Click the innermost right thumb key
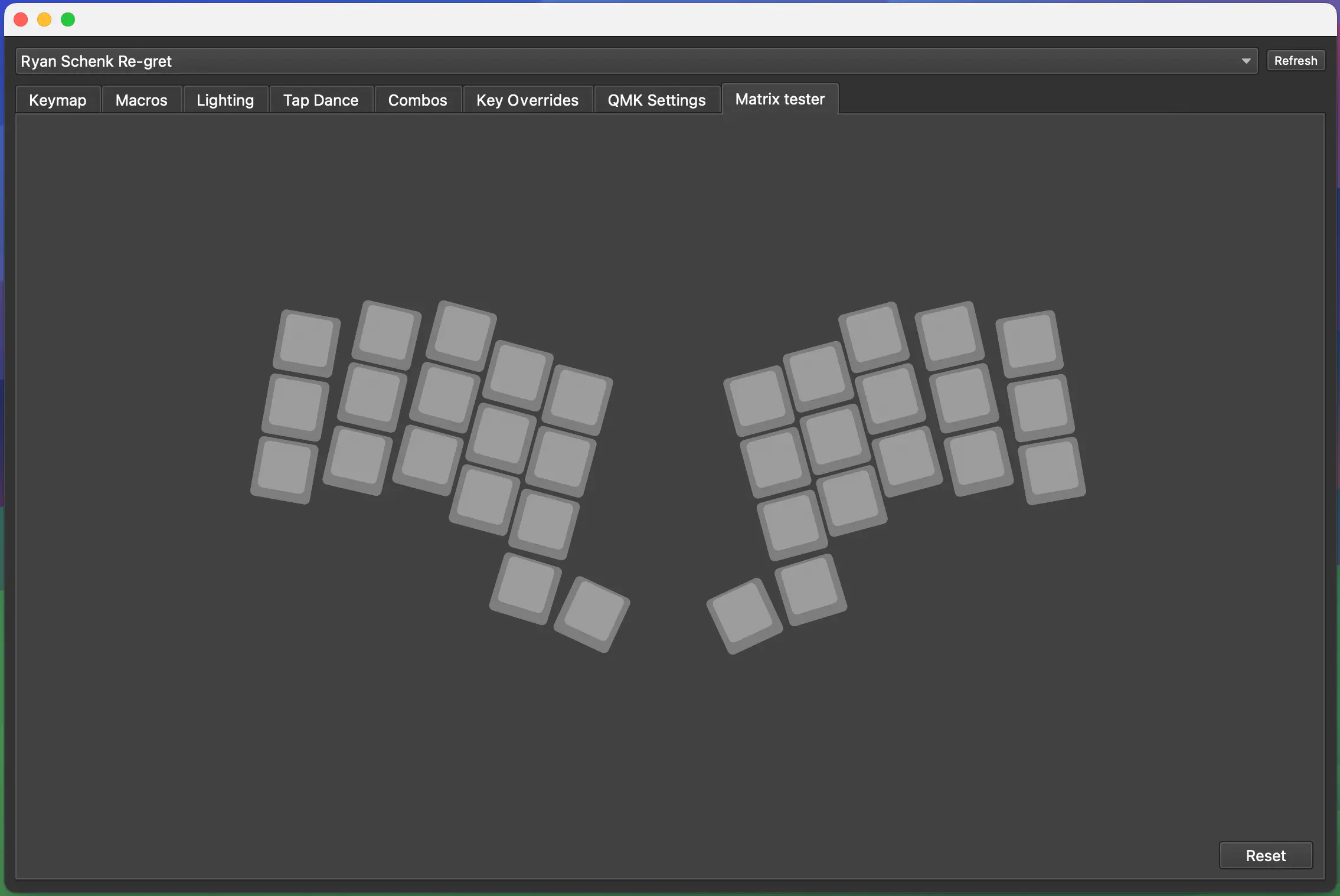Image resolution: width=1340 pixels, height=896 pixels. point(744,616)
